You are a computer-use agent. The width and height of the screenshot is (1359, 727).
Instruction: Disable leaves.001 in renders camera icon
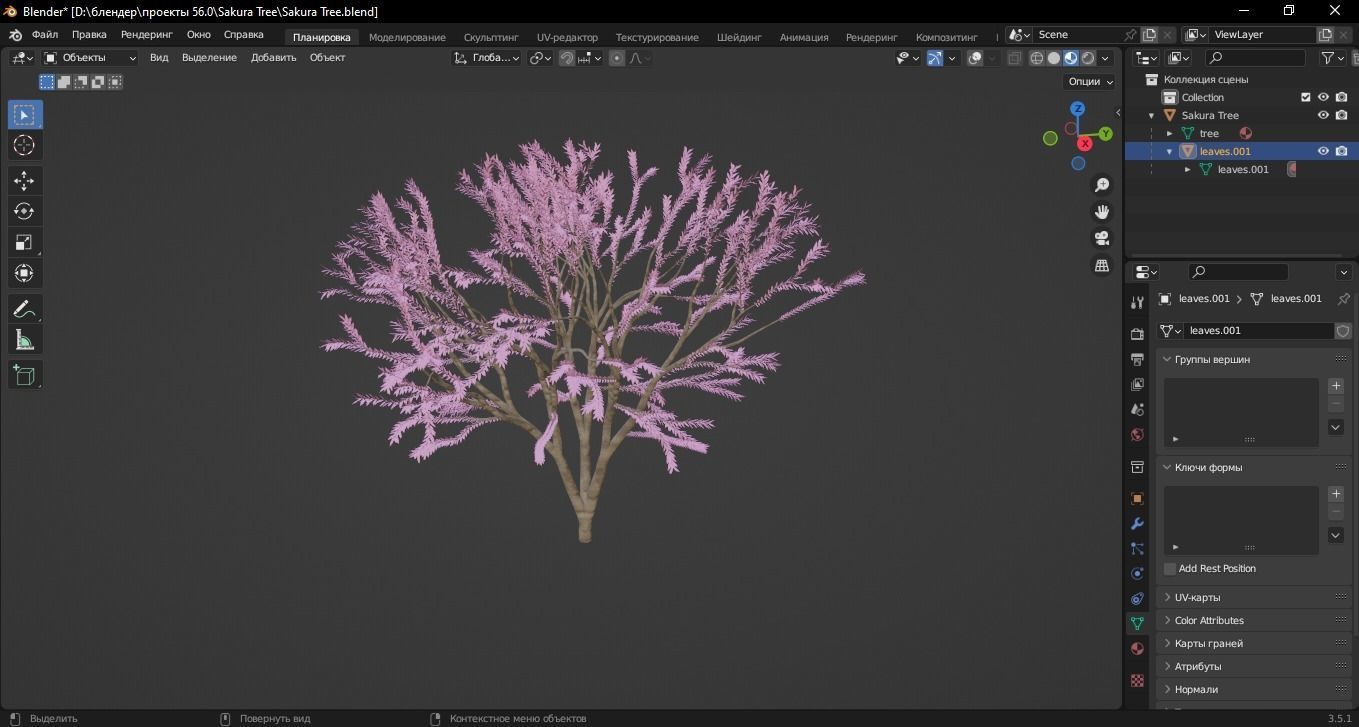pos(1342,151)
